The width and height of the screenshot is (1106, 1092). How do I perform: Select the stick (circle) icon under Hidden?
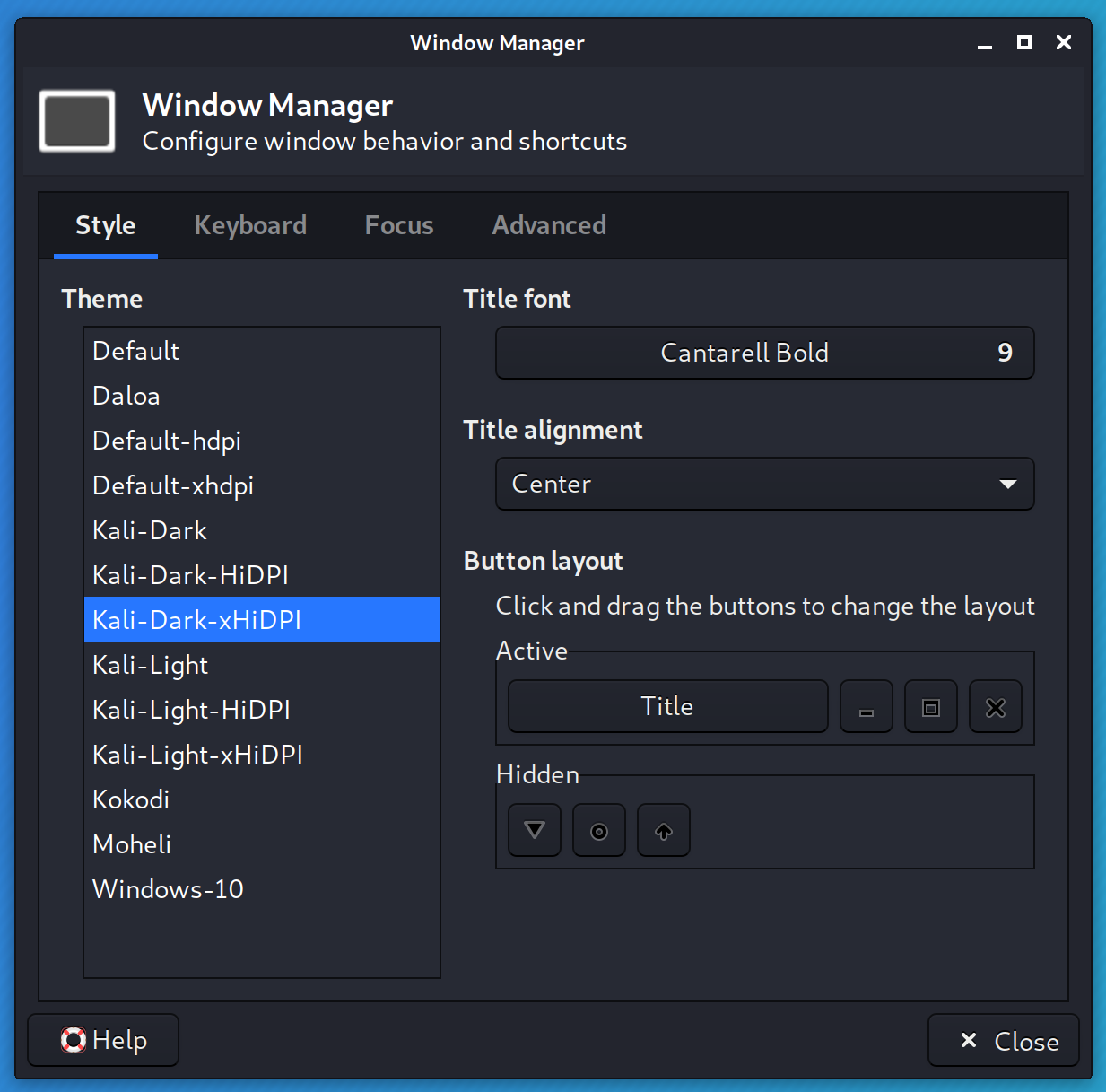tap(598, 830)
